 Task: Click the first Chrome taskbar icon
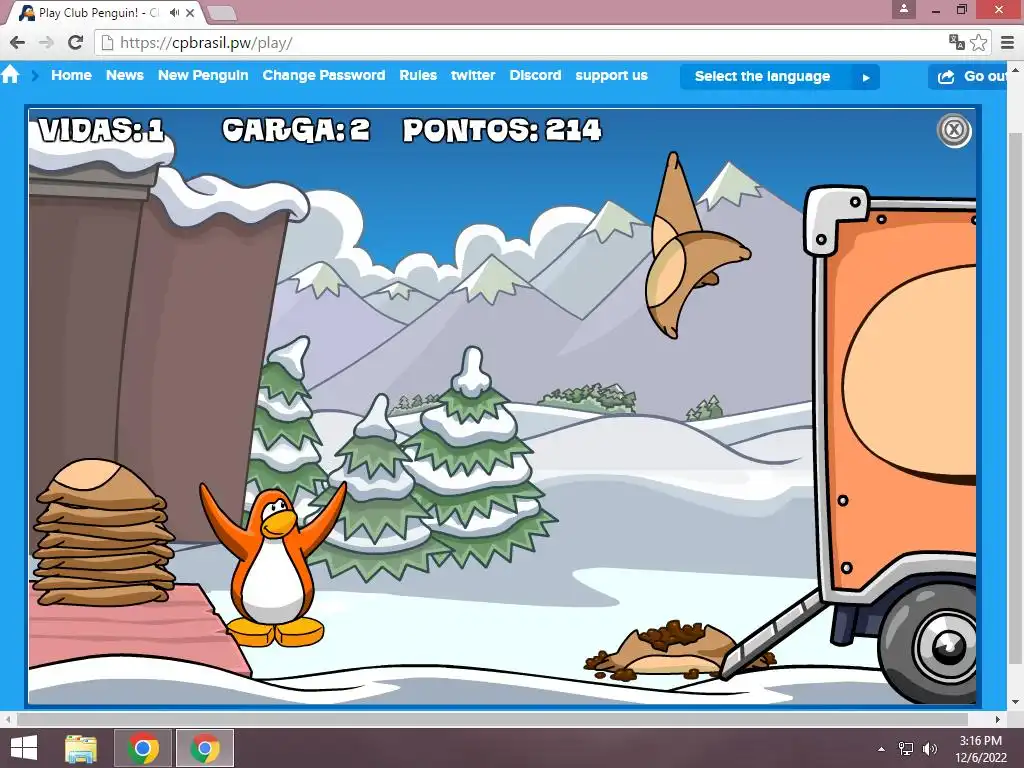(143, 748)
